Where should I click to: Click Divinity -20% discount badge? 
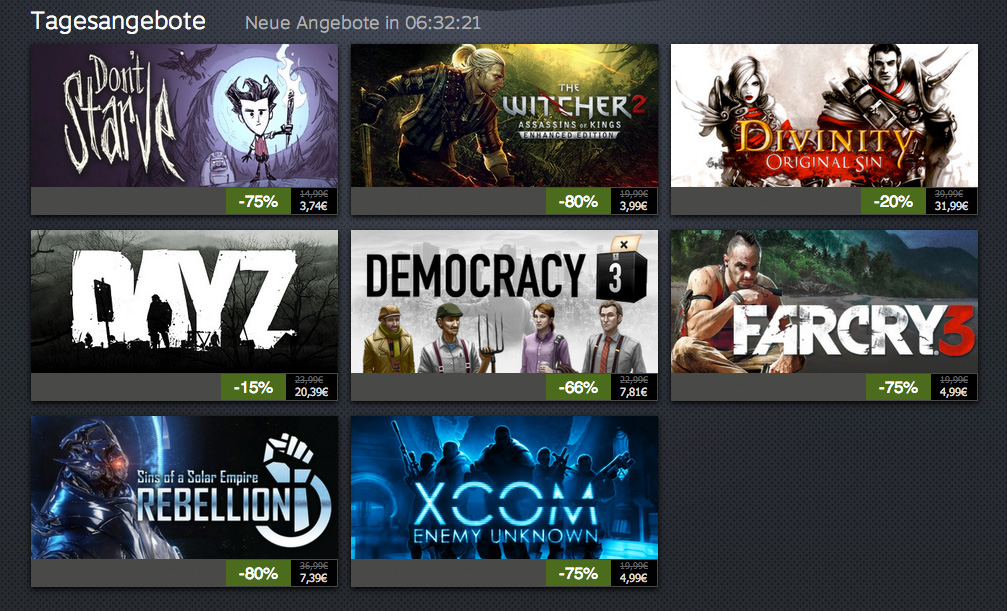point(893,201)
